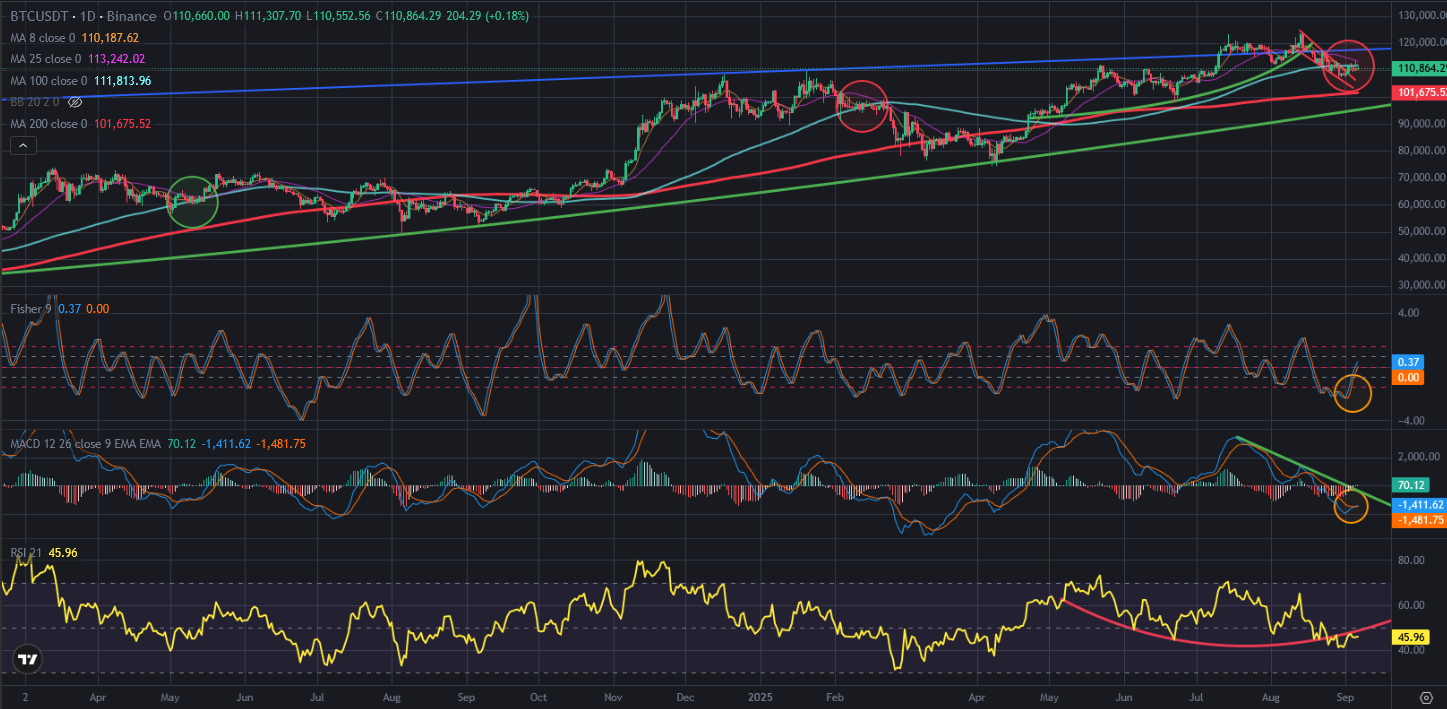
Task: Click the blue -1,411.62 MACD axis label
Action: [1420, 505]
